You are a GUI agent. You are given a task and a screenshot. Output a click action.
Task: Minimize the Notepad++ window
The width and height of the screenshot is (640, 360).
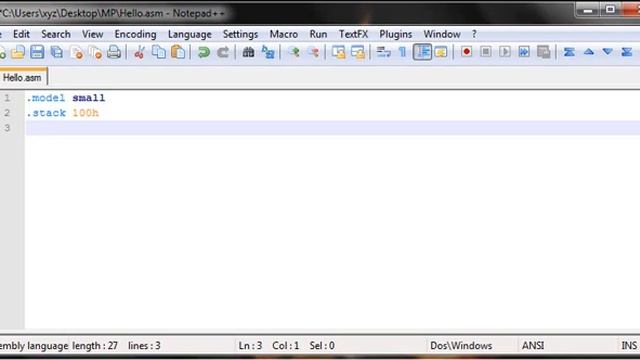[x=588, y=10]
